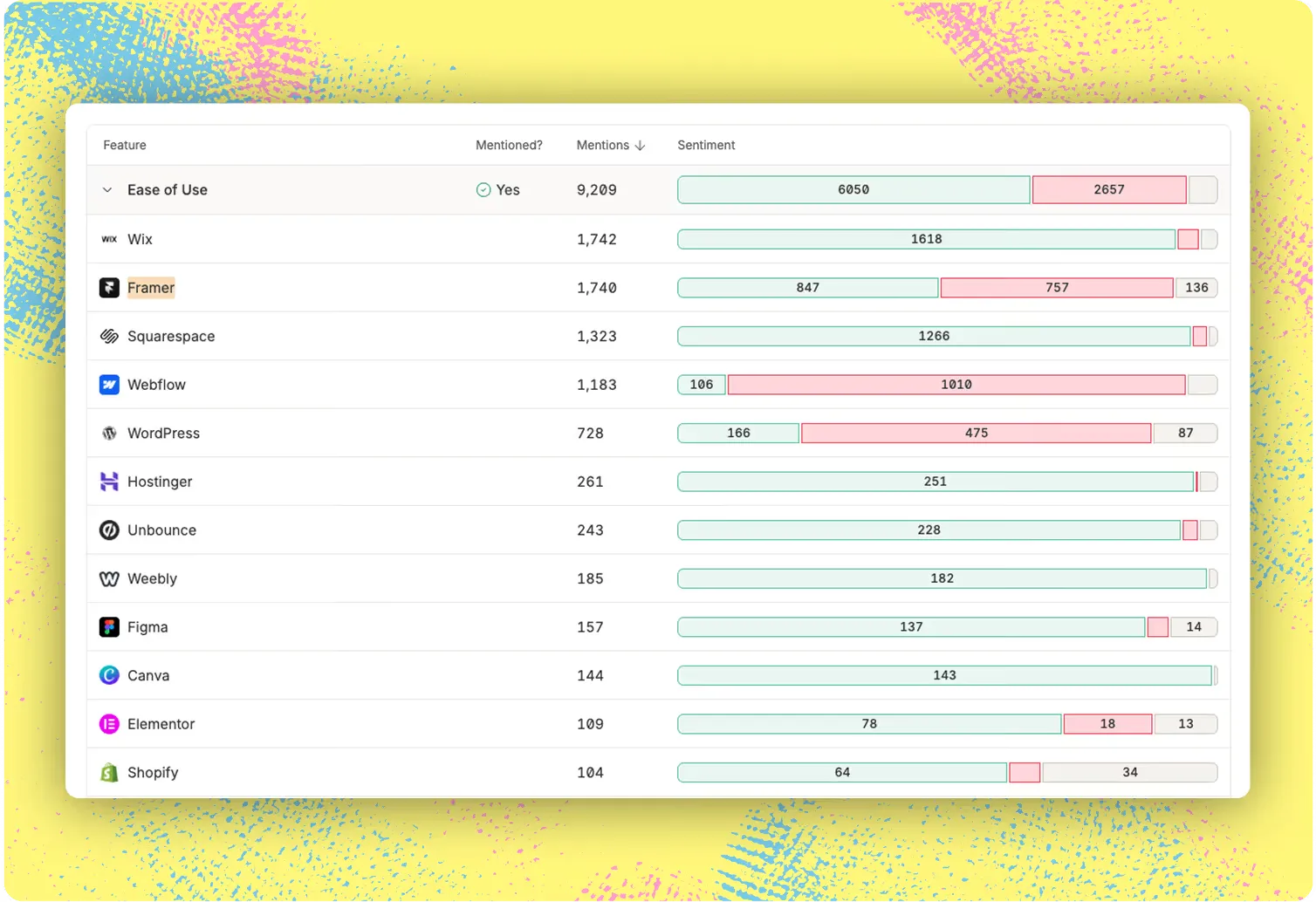Image resolution: width=1316 pixels, height=902 pixels.
Task: Click the Framer 757 negative bar
Action: 1057,288
